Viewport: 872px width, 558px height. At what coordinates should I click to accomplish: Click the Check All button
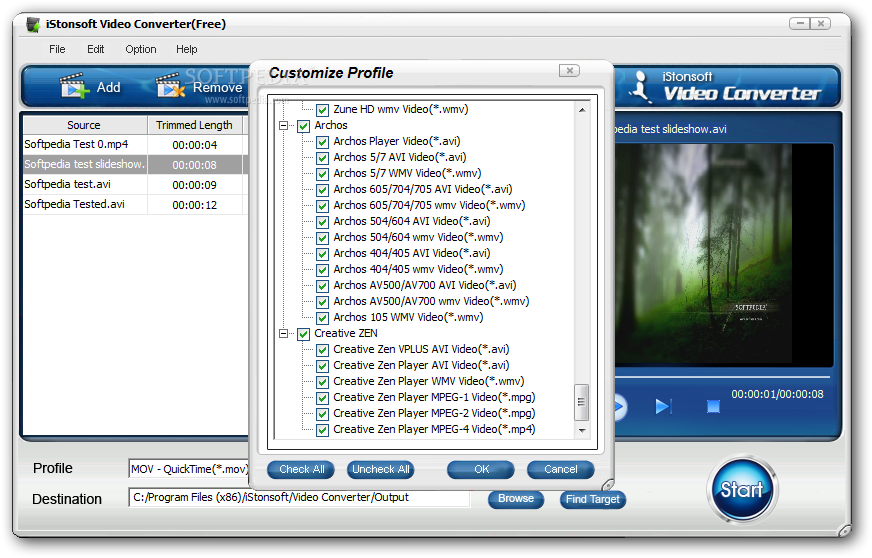[301, 470]
